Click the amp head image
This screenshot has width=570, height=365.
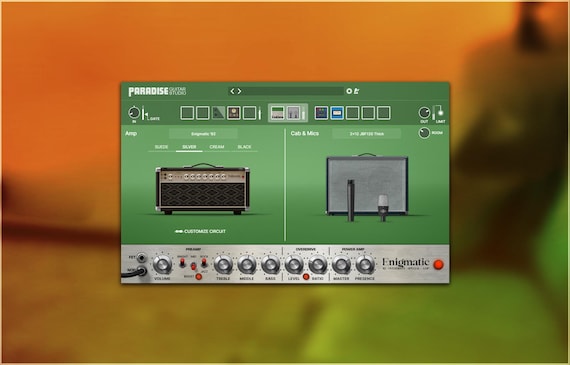coord(202,189)
